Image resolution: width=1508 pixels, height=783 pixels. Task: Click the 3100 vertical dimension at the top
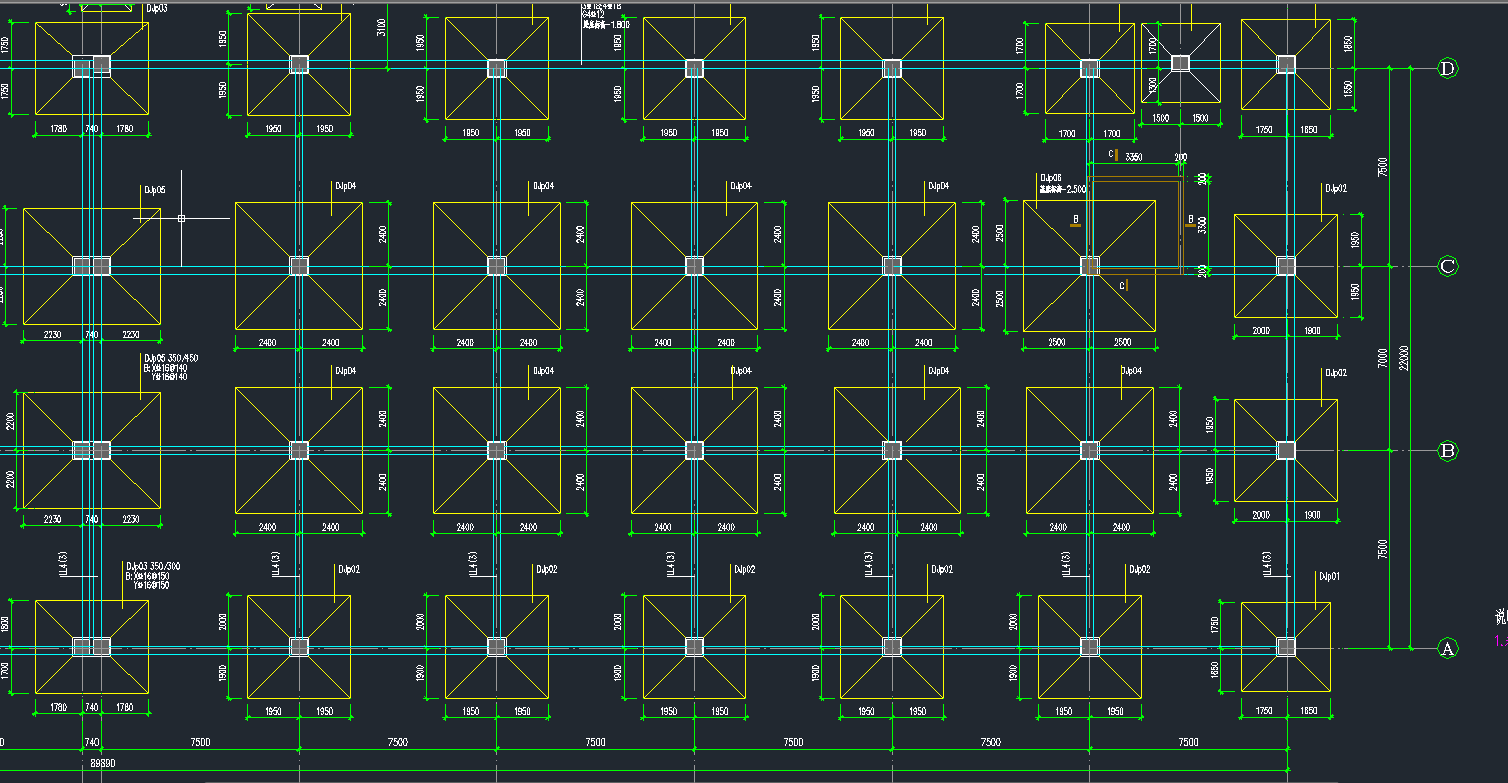click(x=381, y=27)
